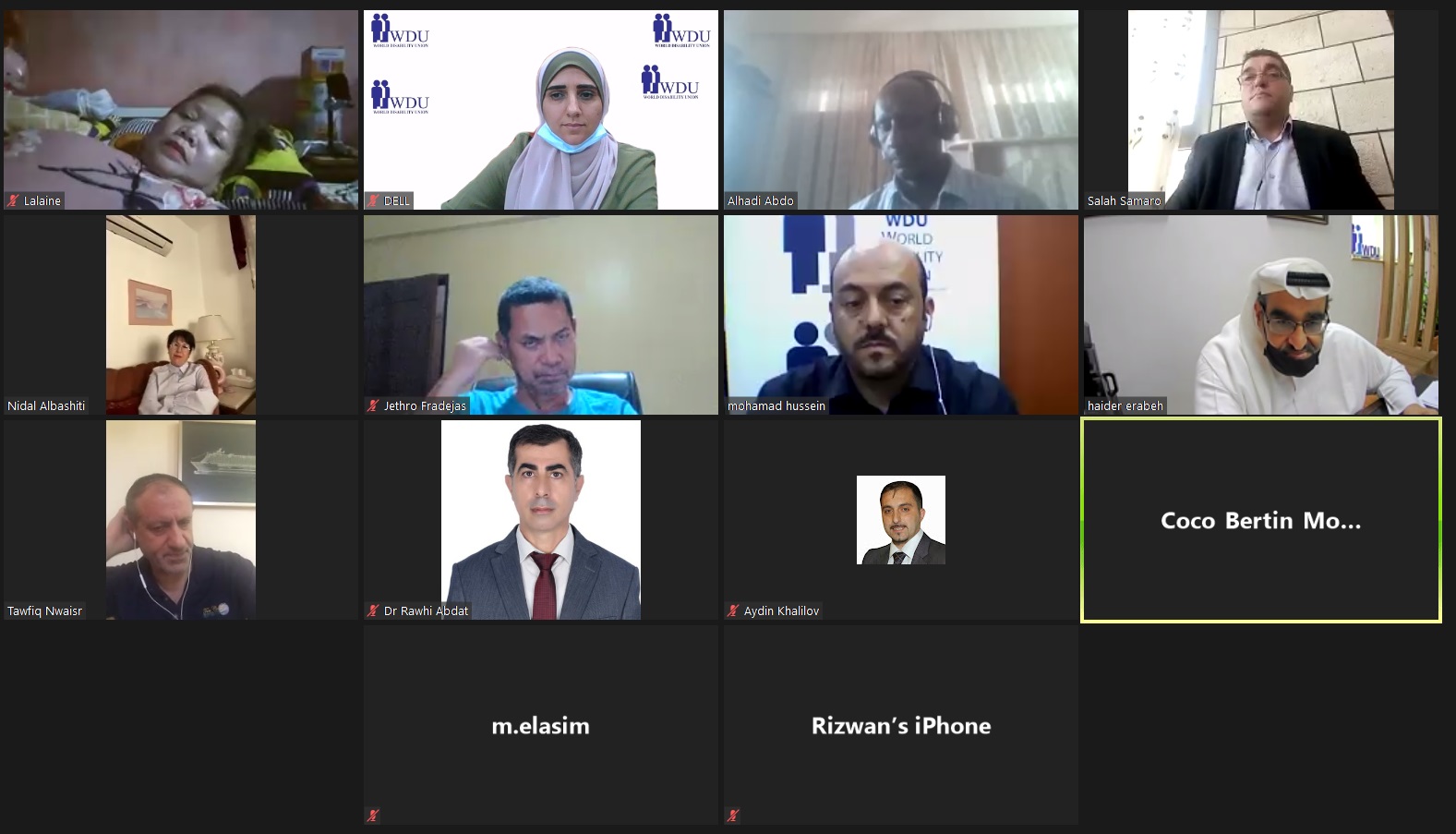The width and height of the screenshot is (1456, 834).
Task: Click the muted mic icon in m.elasim tile
Action: click(373, 816)
